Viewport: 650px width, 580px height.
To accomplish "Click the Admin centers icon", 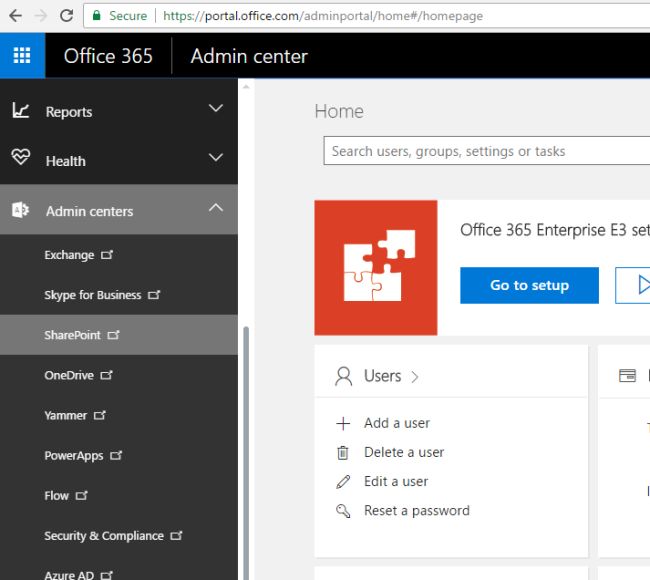I will pos(20,210).
